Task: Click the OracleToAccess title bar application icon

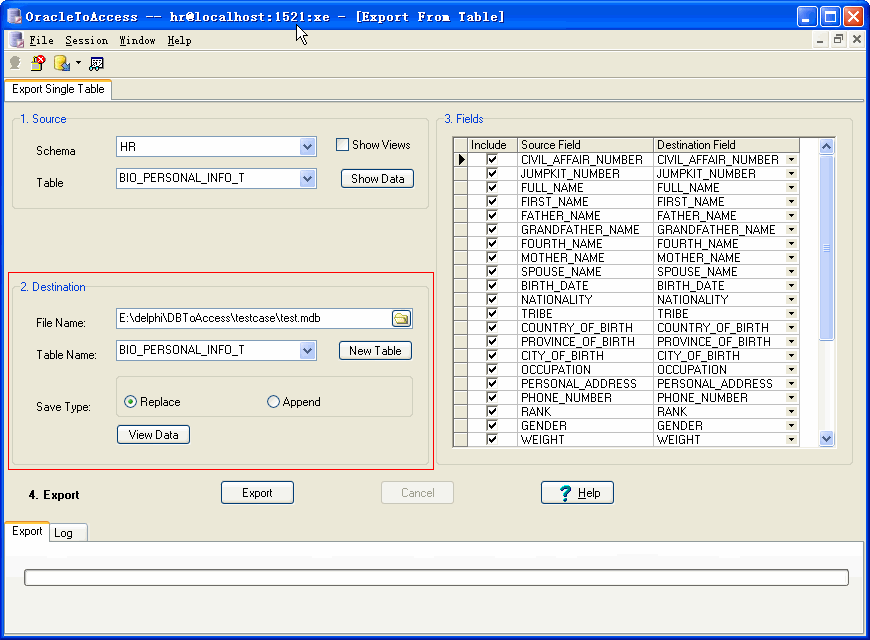Action: pyautogui.click(x=14, y=17)
